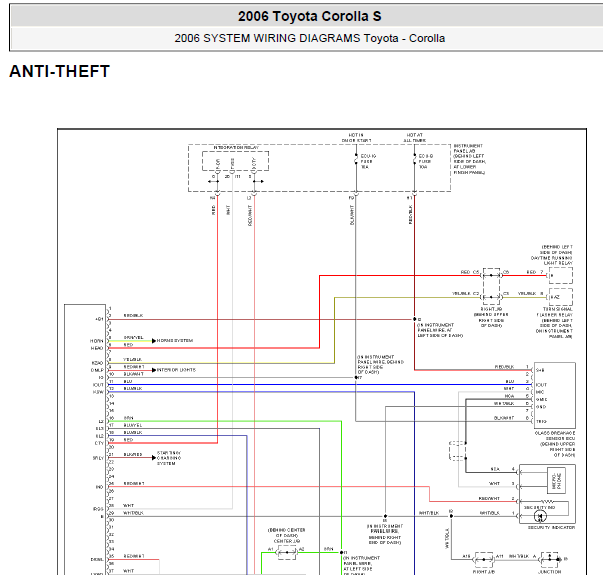Screen dimensions: 603x575
Task: Click the 'HOT AT ALL TIMES' label
Action: (415, 138)
